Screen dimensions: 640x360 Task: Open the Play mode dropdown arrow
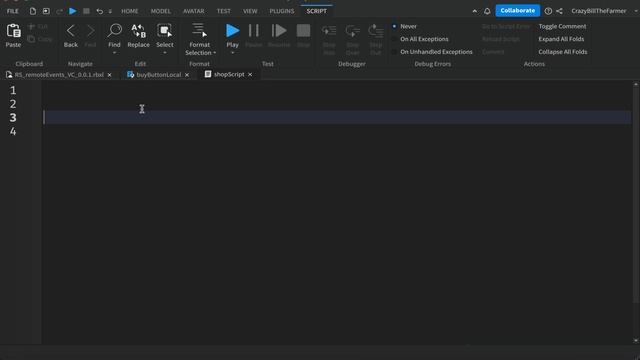pos(232,53)
